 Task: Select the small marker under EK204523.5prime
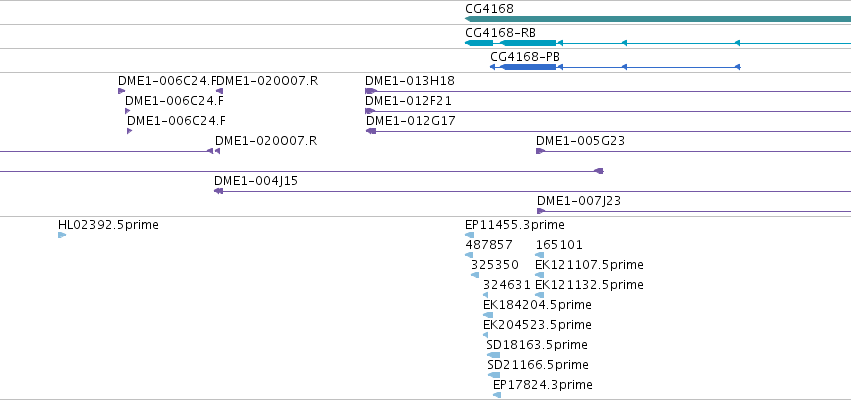point(486,335)
